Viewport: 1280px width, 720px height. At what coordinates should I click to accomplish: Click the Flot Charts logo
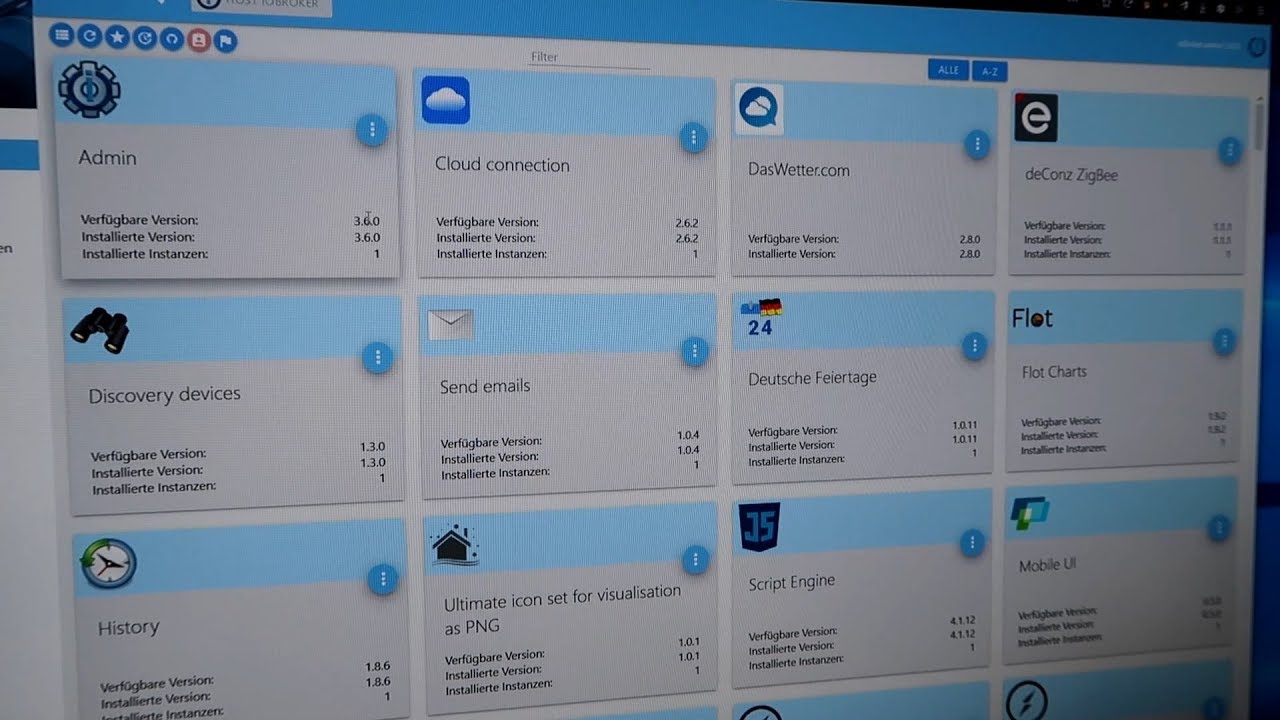pyautogui.click(x=1032, y=319)
